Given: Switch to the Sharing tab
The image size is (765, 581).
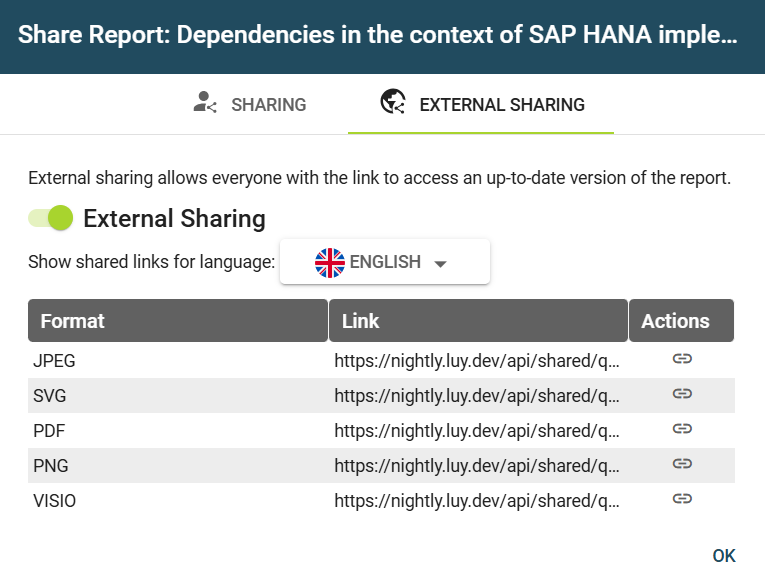Looking at the screenshot, I should [x=250, y=104].
